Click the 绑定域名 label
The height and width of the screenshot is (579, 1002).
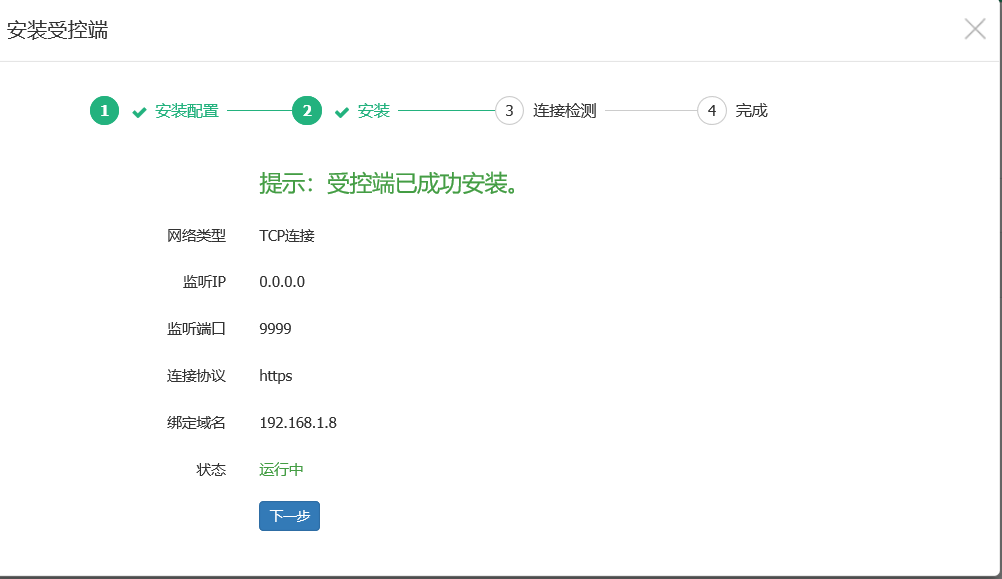pyautogui.click(x=196, y=422)
